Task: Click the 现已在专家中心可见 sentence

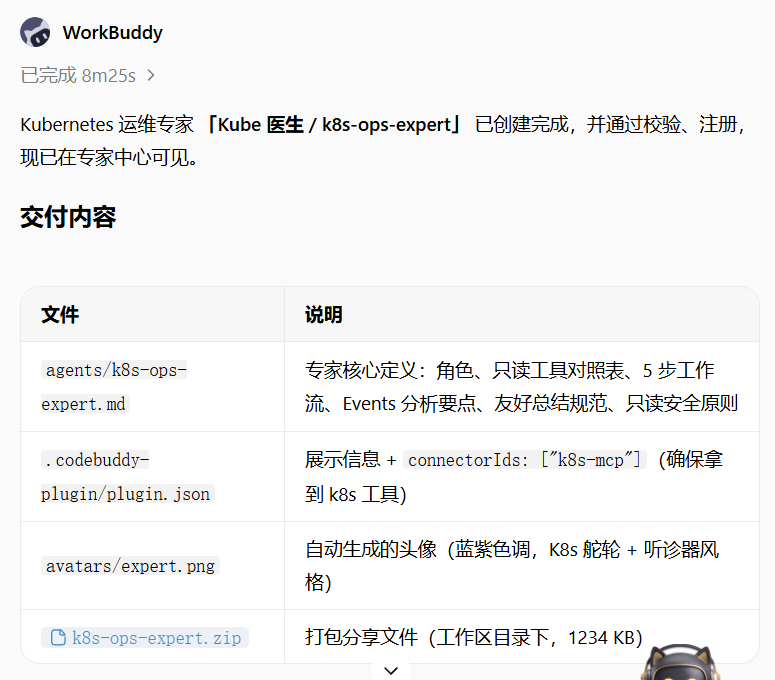Action: 109,158
